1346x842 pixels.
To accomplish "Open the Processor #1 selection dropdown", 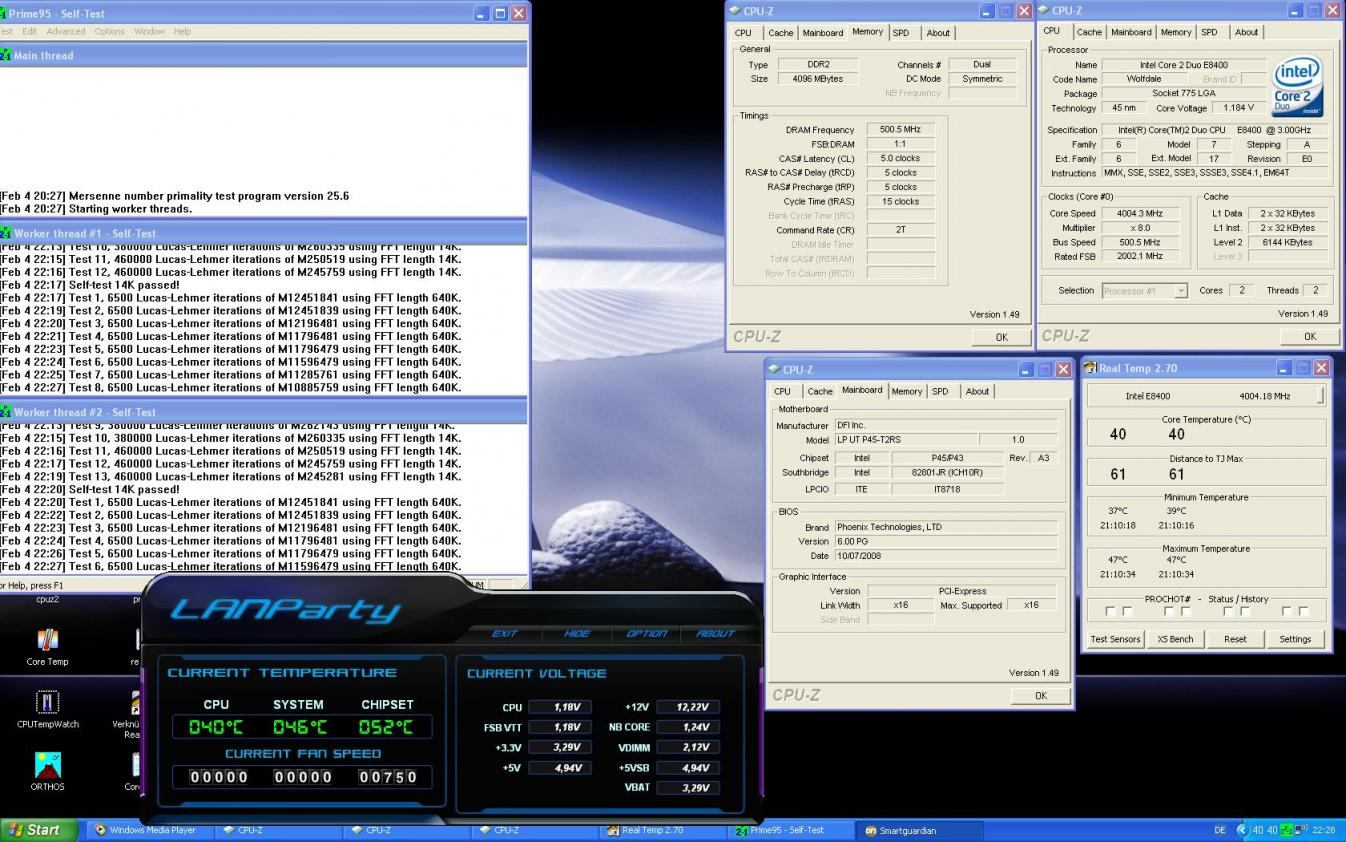I will tap(1144, 291).
